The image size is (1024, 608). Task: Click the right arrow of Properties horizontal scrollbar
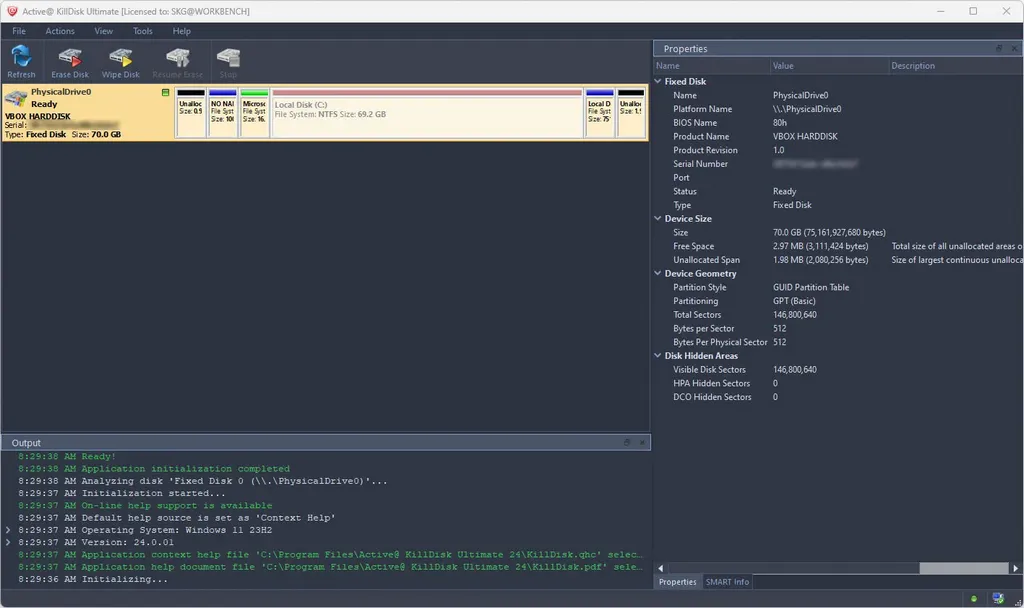tap(1016, 568)
